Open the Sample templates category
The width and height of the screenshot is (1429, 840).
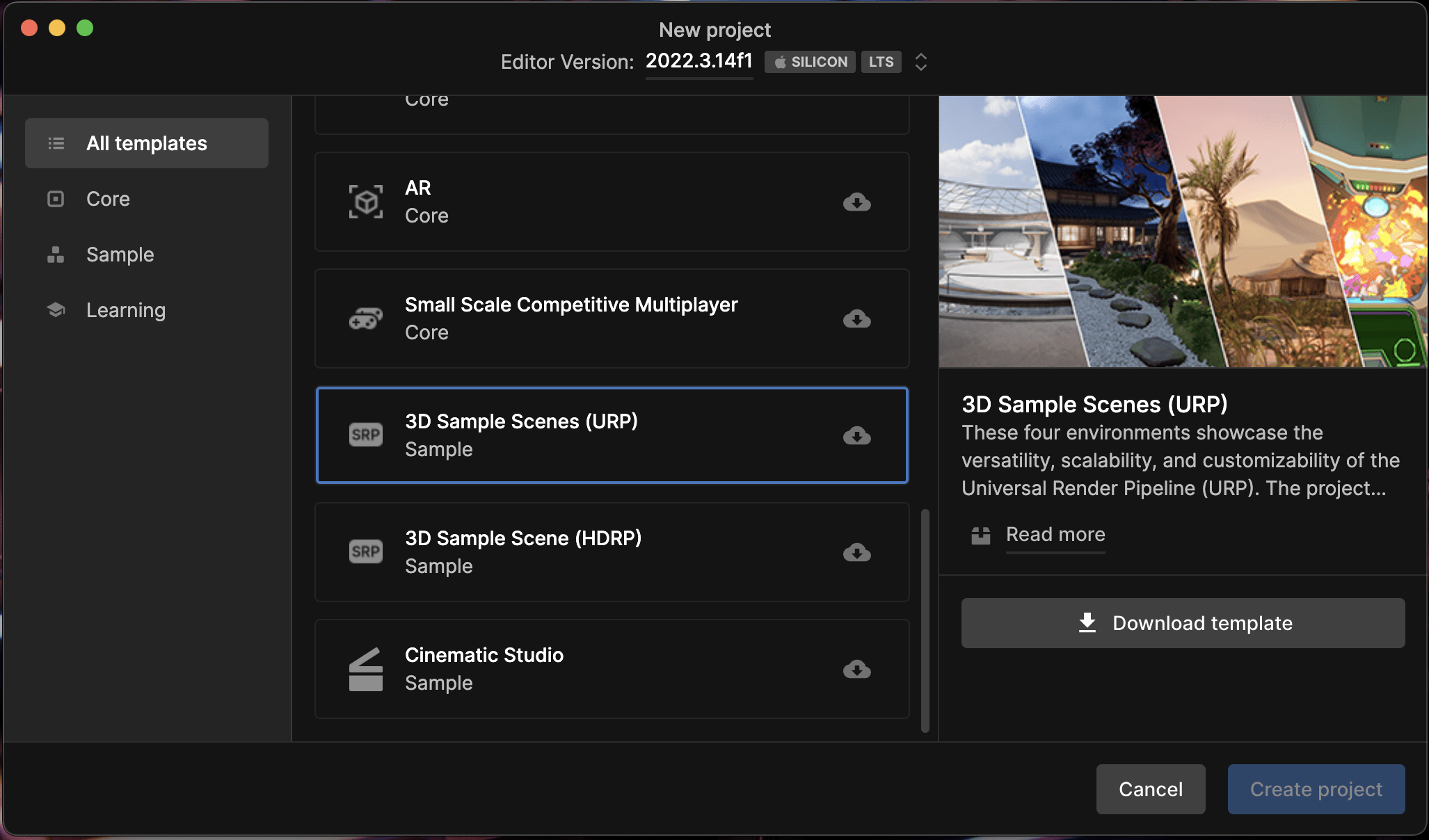(120, 255)
